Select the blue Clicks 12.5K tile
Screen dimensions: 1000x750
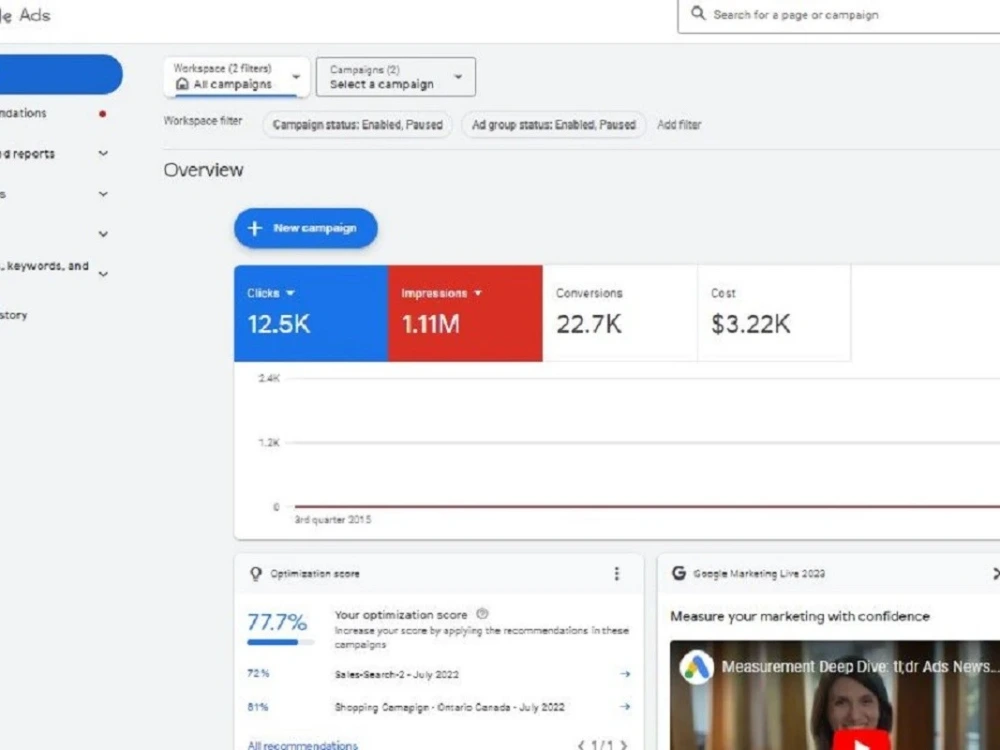(x=311, y=313)
